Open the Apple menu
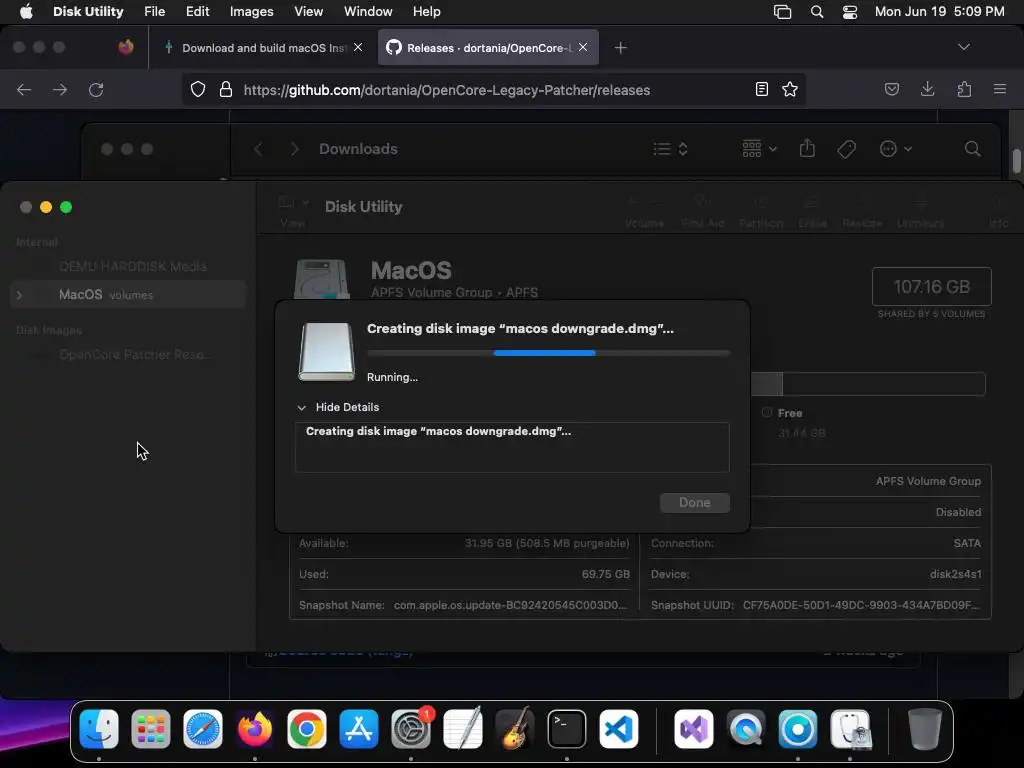1024x768 pixels. 26,12
